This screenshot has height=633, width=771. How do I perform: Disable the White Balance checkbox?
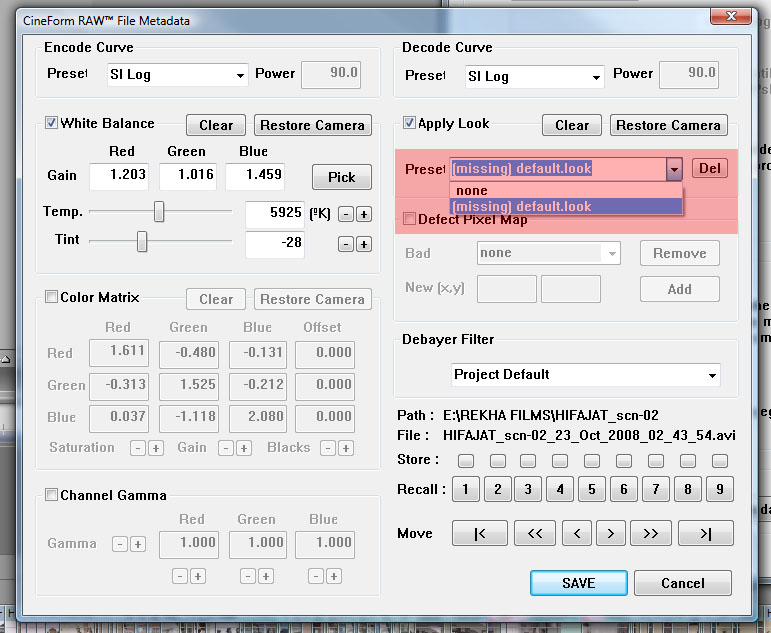[52, 124]
